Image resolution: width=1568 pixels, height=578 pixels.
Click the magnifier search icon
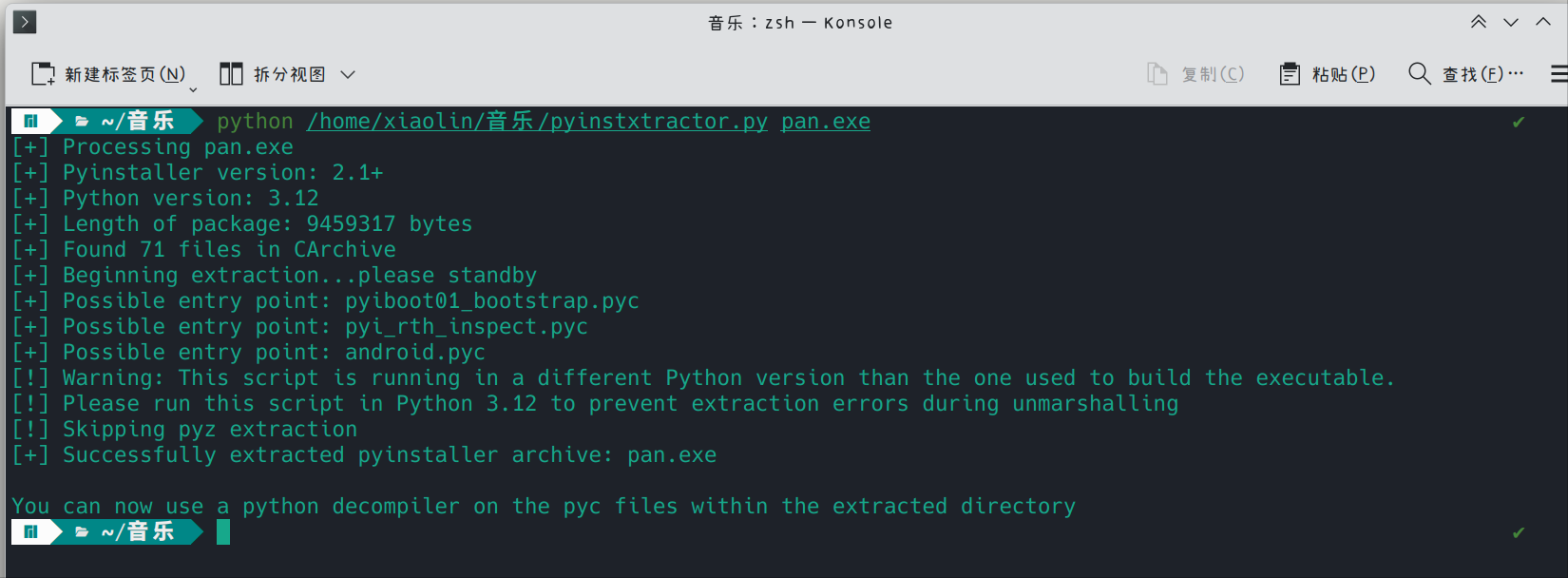coord(1419,74)
